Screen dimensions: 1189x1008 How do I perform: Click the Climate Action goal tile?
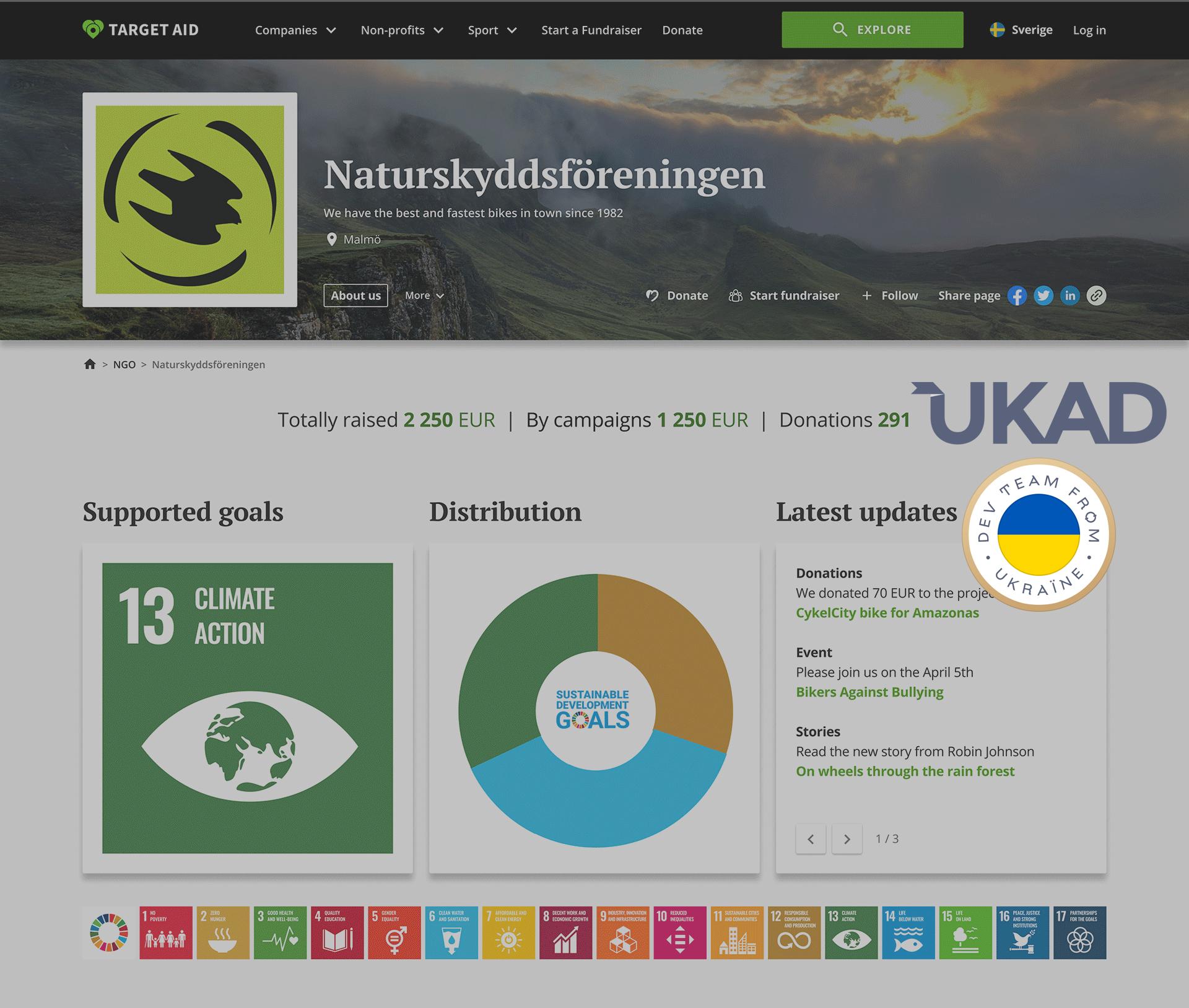[x=247, y=708]
